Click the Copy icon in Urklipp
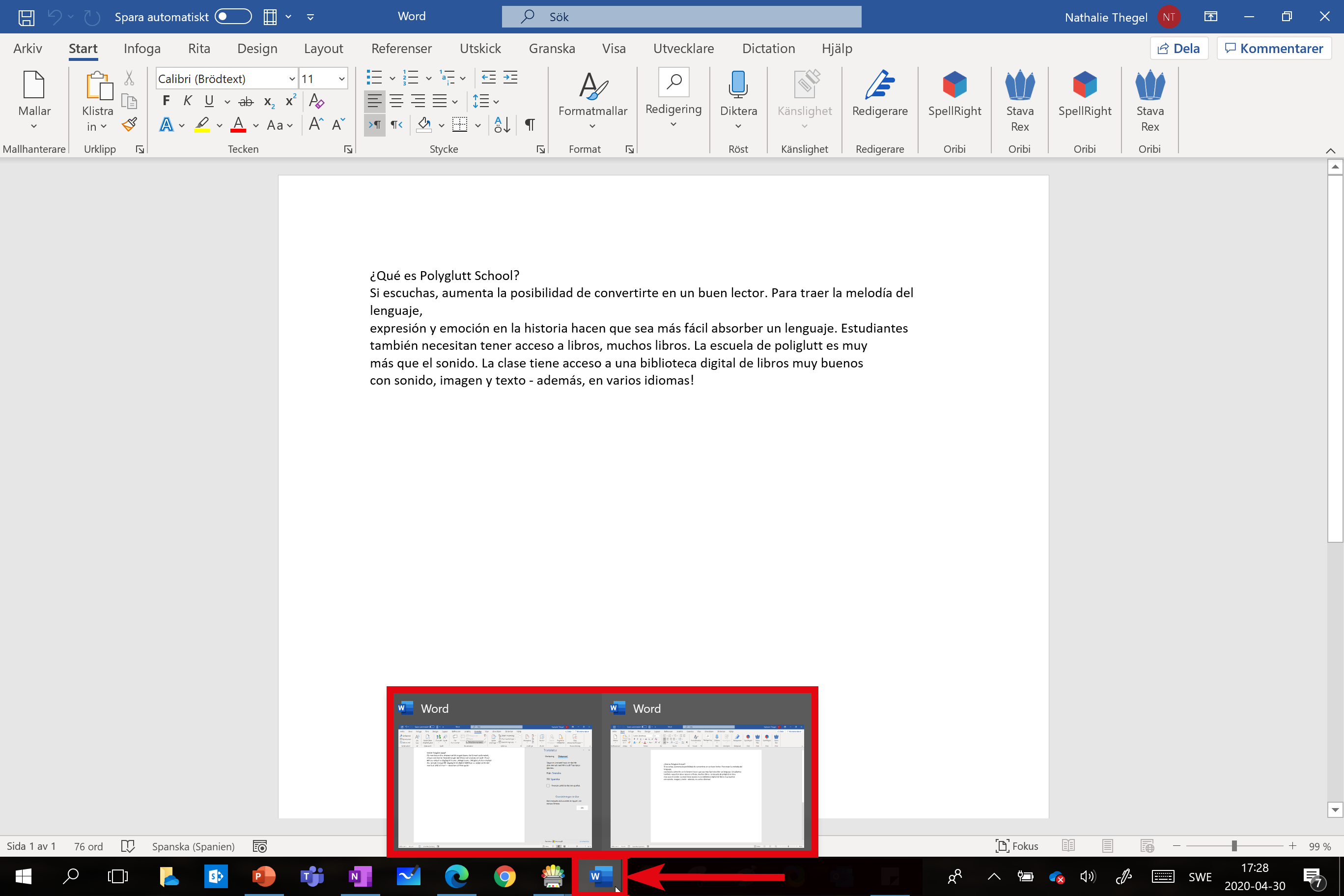The image size is (1344, 896). [x=129, y=101]
